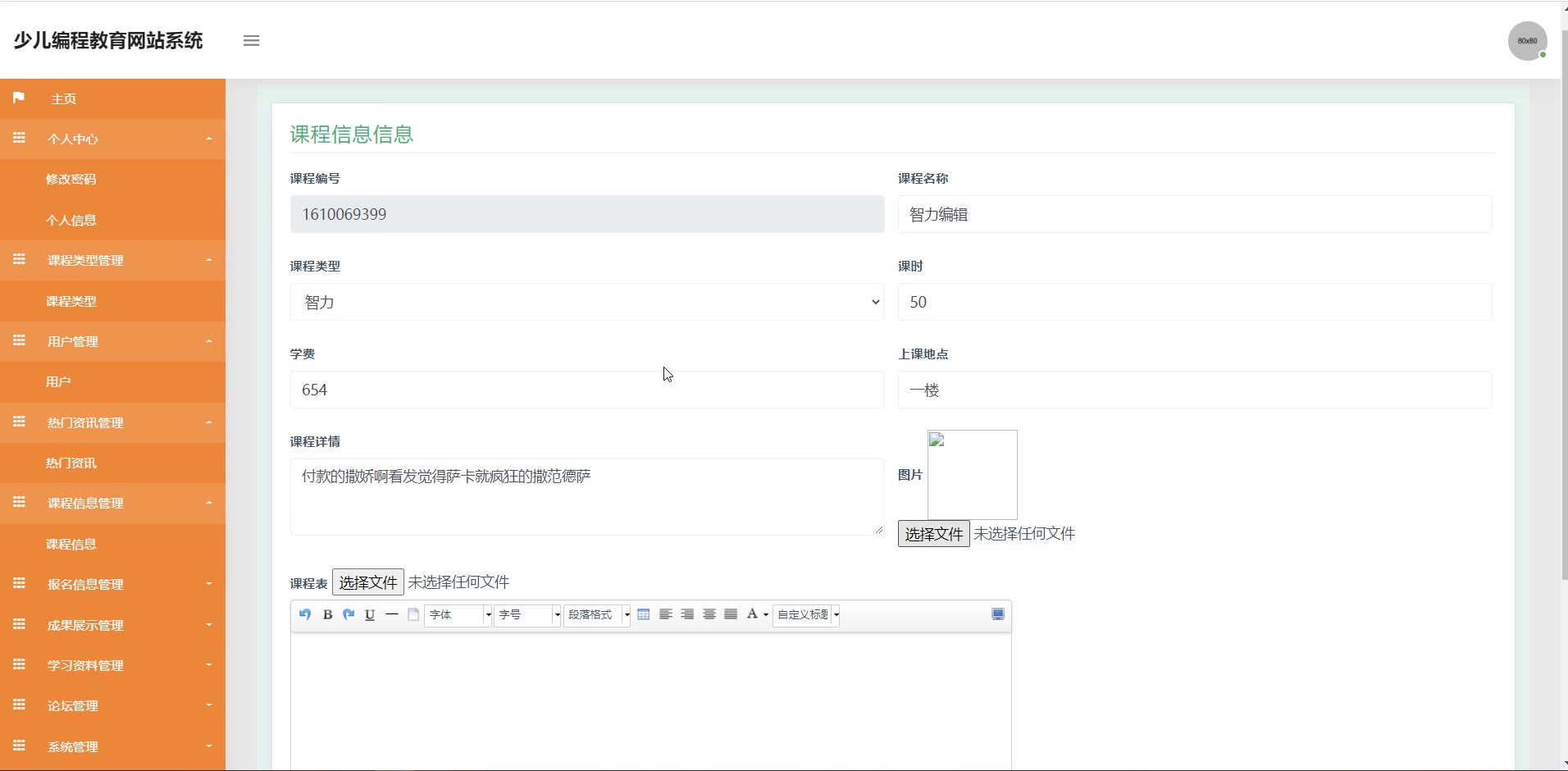Open the 段落格式 paragraph format dropdown

(597, 614)
